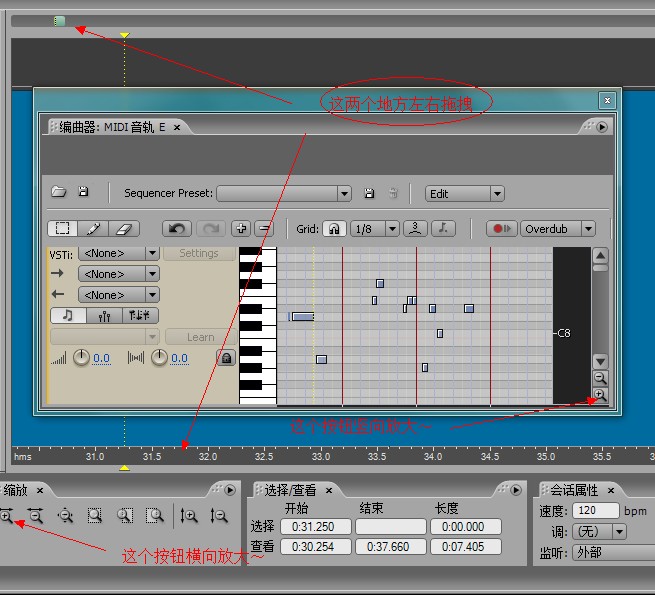
Task: Select the 缩放 panel tab
Action: tap(15, 490)
